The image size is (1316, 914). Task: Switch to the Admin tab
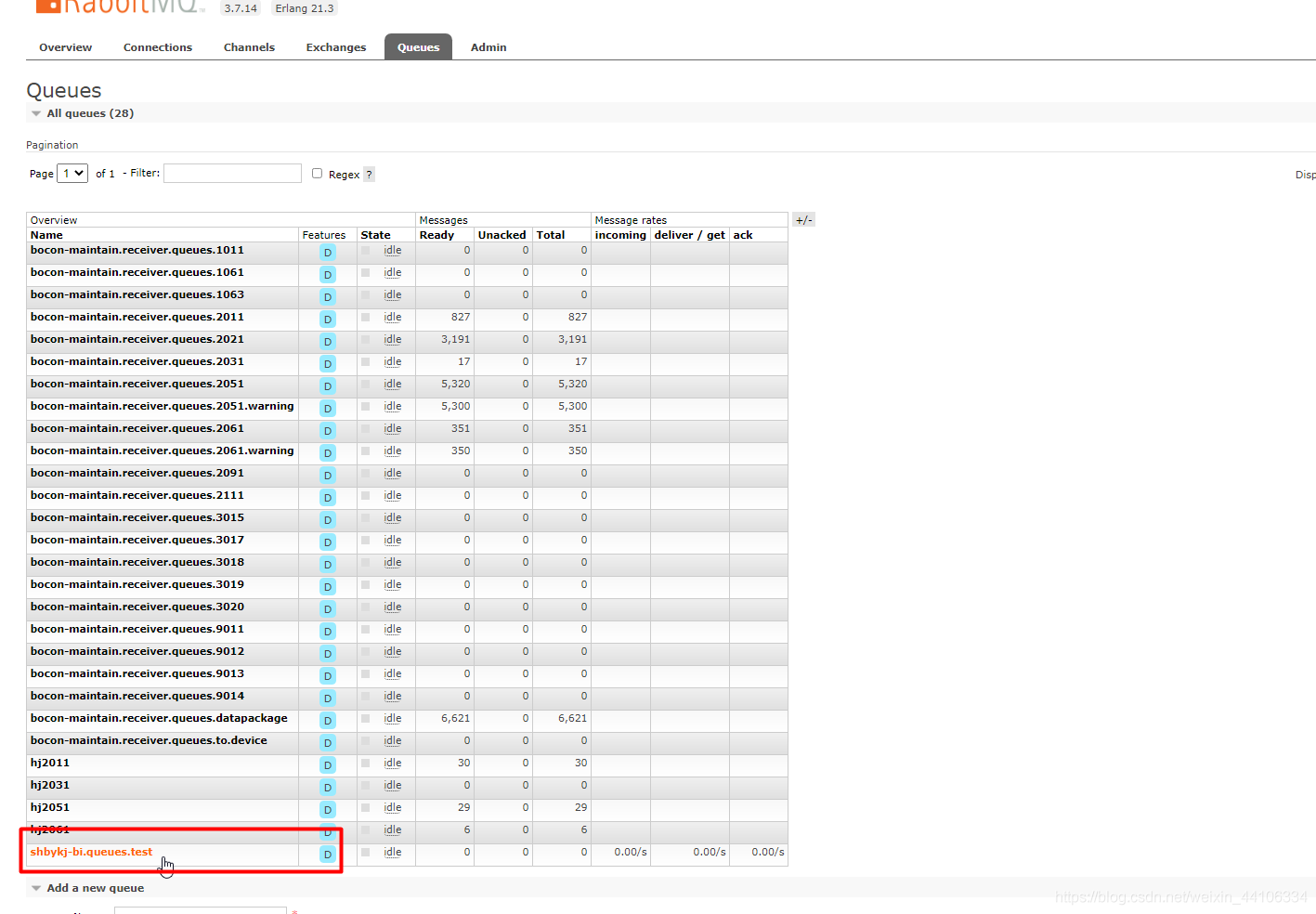click(489, 47)
